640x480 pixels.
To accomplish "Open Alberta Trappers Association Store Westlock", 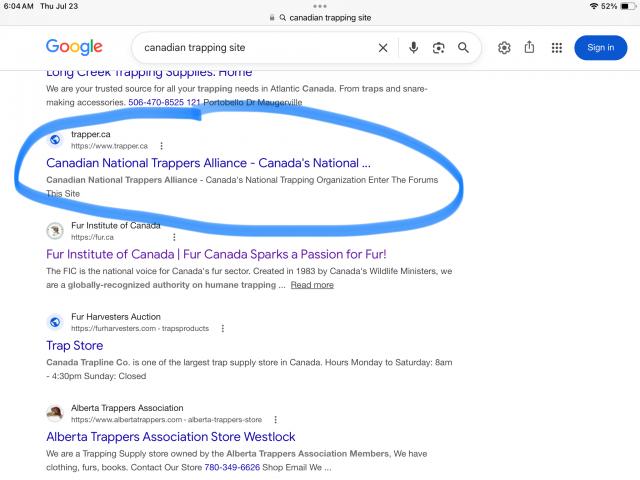I will tap(171, 437).
